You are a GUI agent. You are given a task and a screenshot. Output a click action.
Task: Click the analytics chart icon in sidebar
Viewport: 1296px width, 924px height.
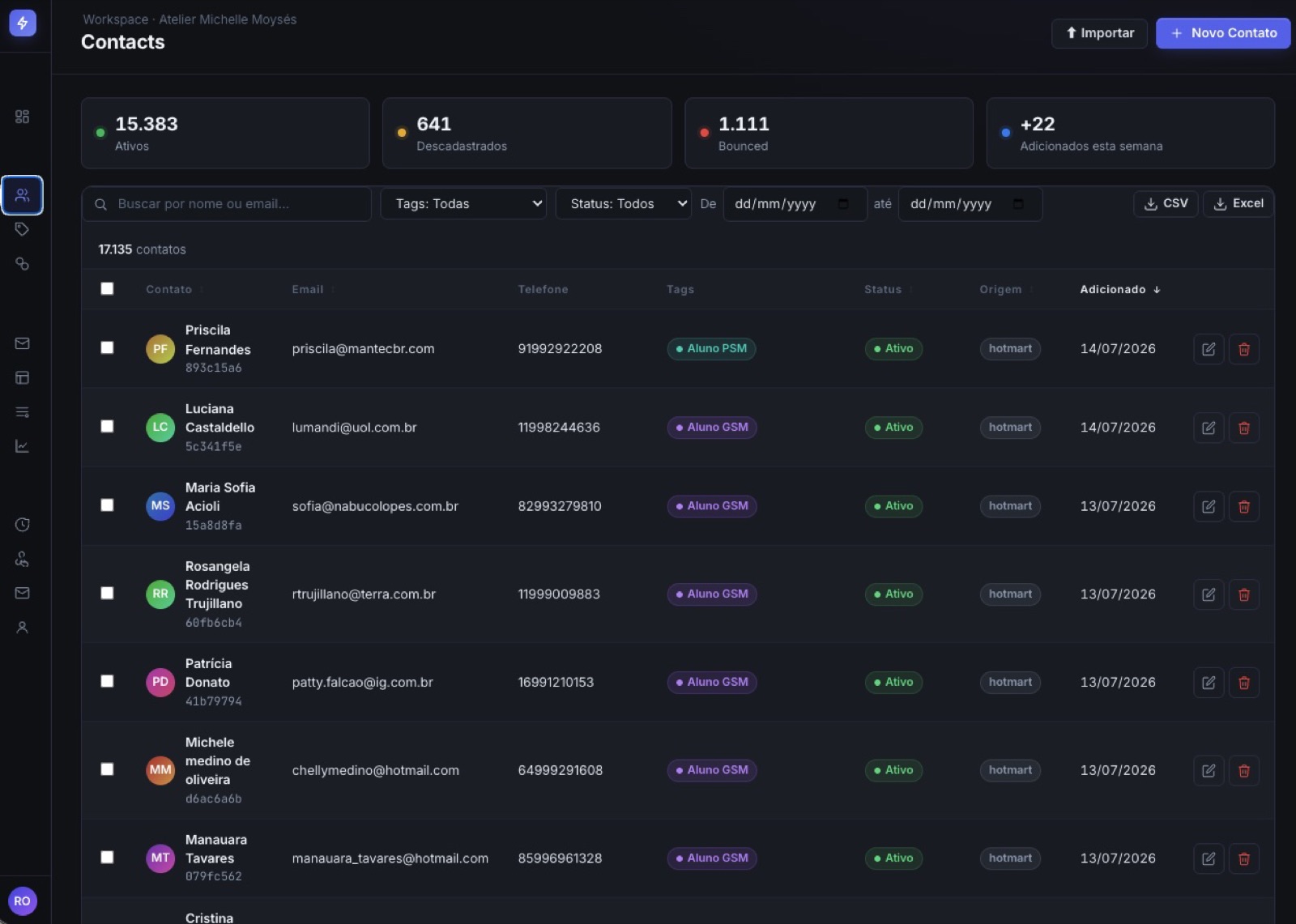tap(22, 446)
